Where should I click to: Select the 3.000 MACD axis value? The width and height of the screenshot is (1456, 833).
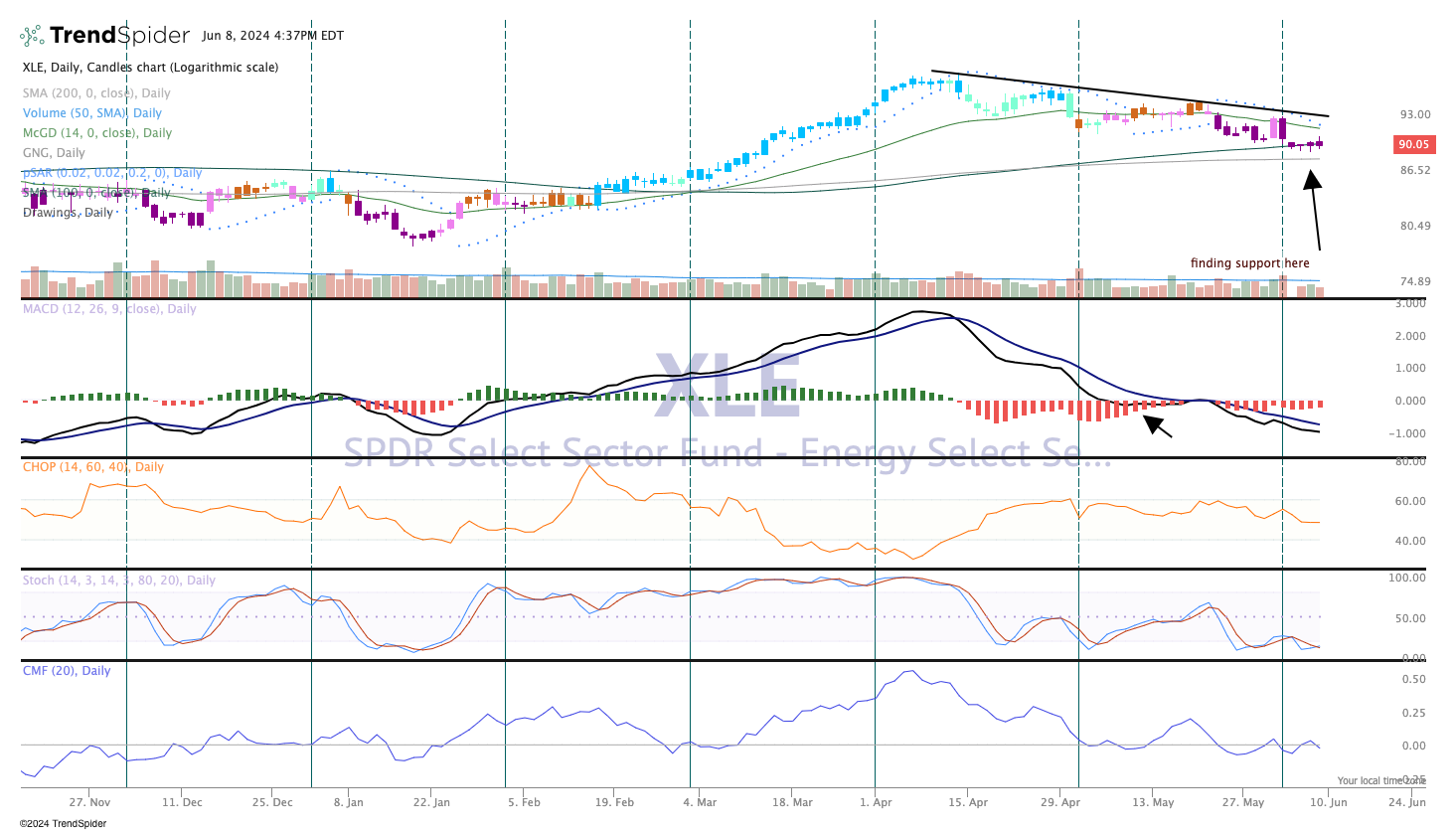tap(1411, 303)
